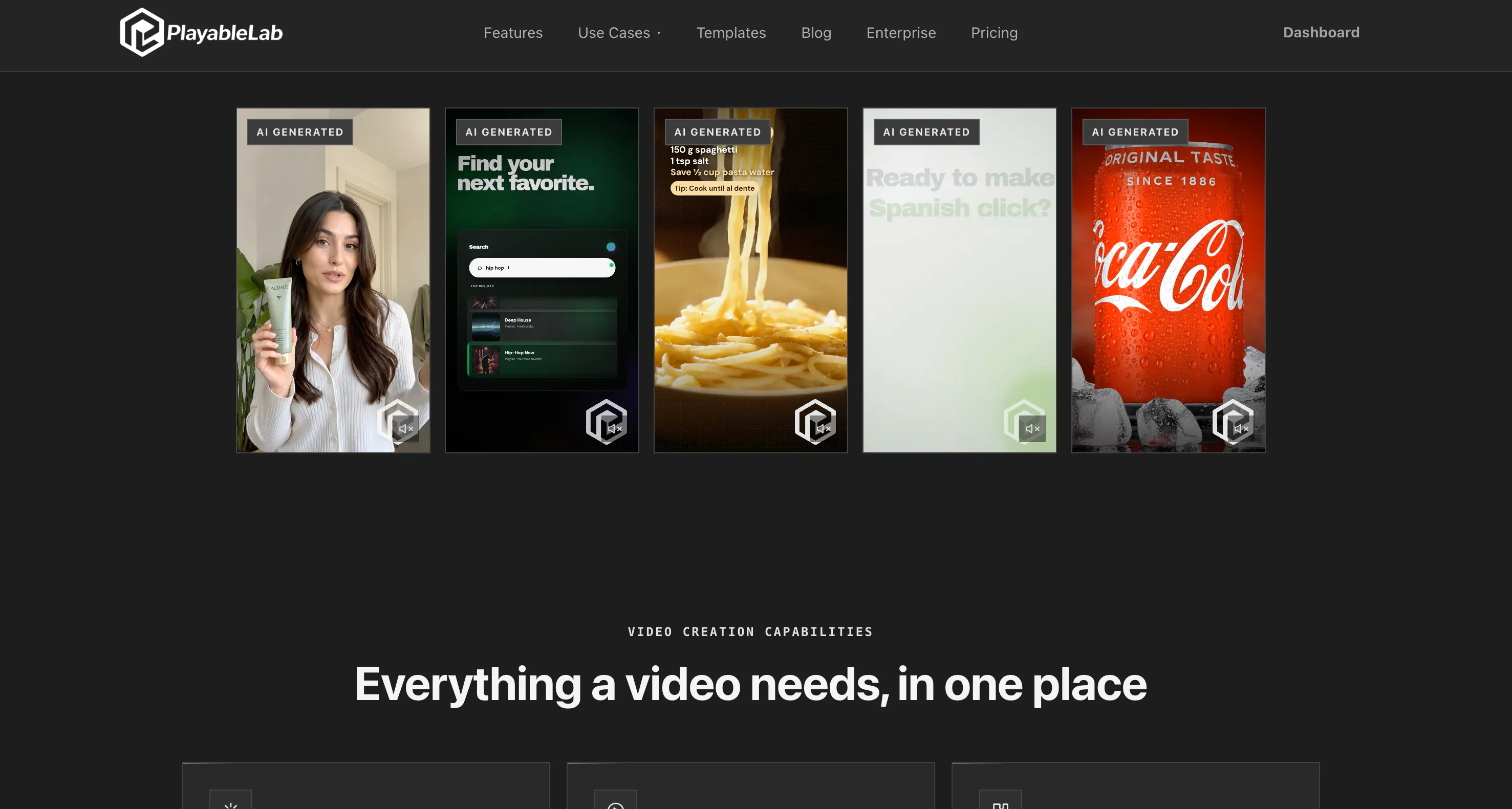The height and width of the screenshot is (809, 1512).
Task: Select the "Hip-Hop Now" result row
Action: click(543, 359)
